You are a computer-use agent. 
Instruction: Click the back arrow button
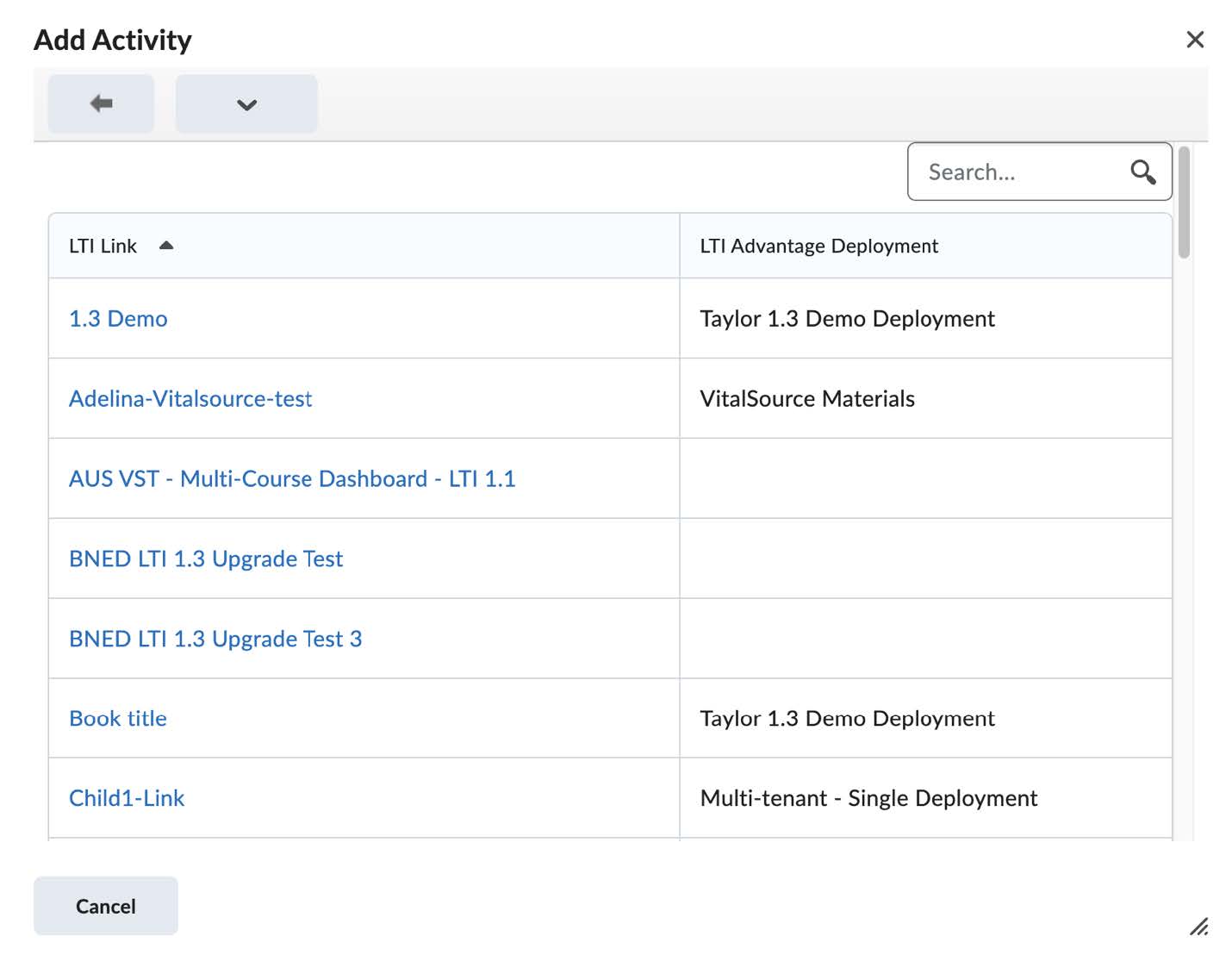(x=101, y=103)
